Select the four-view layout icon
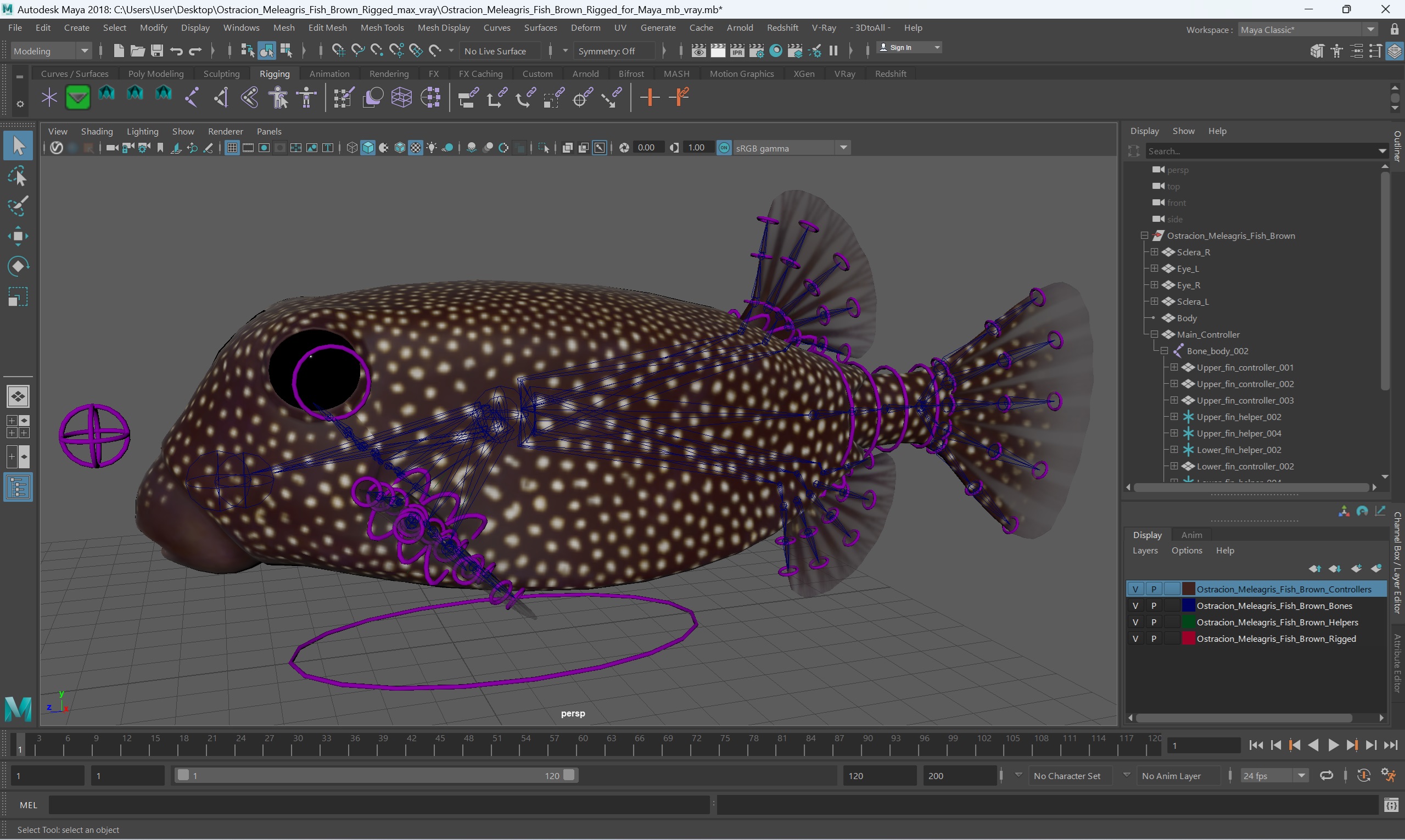This screenshot has height=840, width=1405. pos(18,426)
